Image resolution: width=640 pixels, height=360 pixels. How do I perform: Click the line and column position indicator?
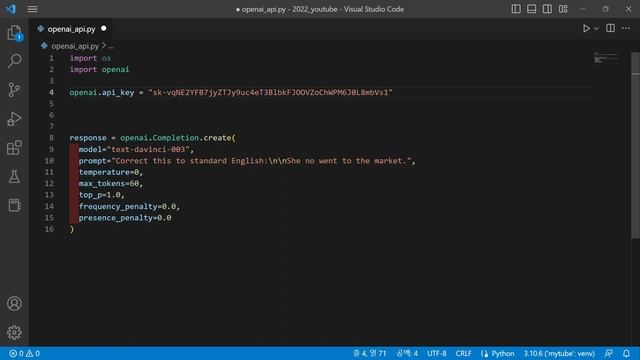pos(369,353)
